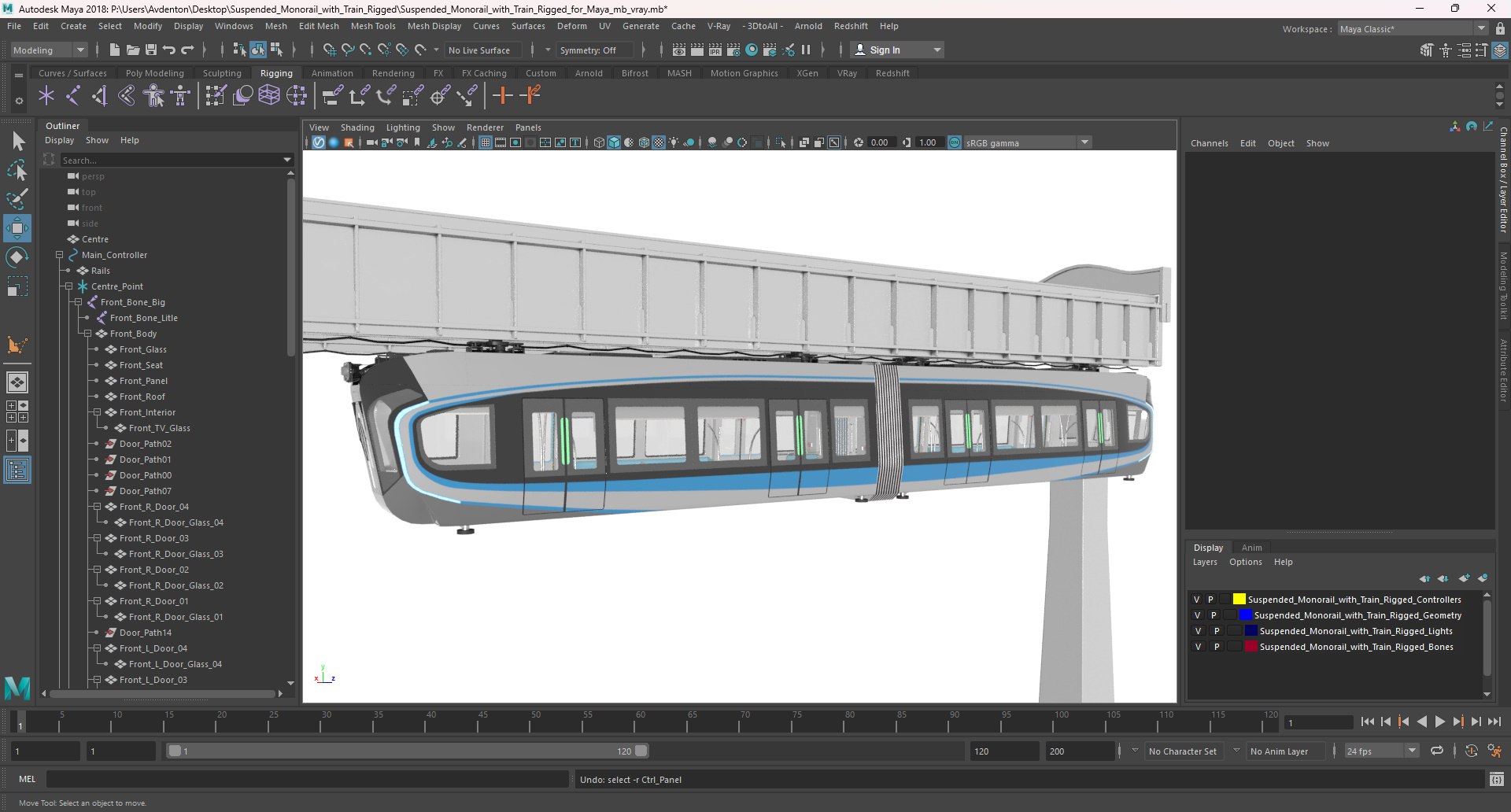Toggle visibility V of Geometry layer
Screen dimensions: 1511x812
[x=1197, y=615]
